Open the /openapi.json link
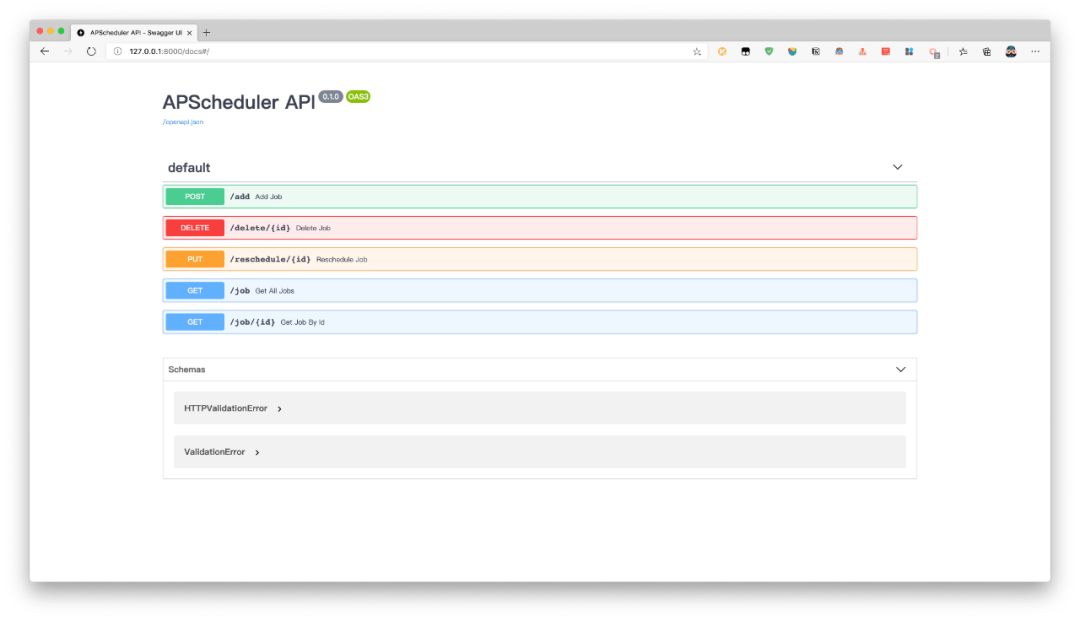 [x=183, y=122]
